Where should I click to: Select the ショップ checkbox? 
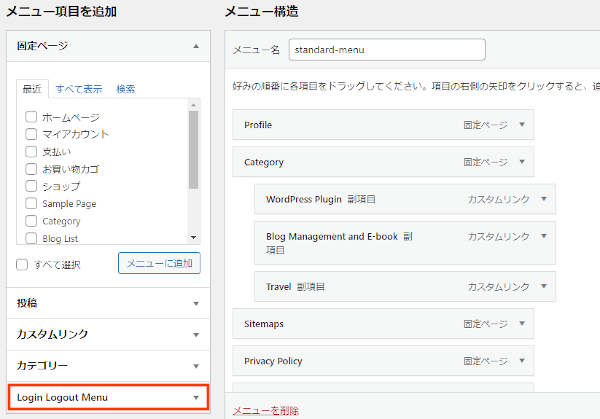tap(31, 186)
